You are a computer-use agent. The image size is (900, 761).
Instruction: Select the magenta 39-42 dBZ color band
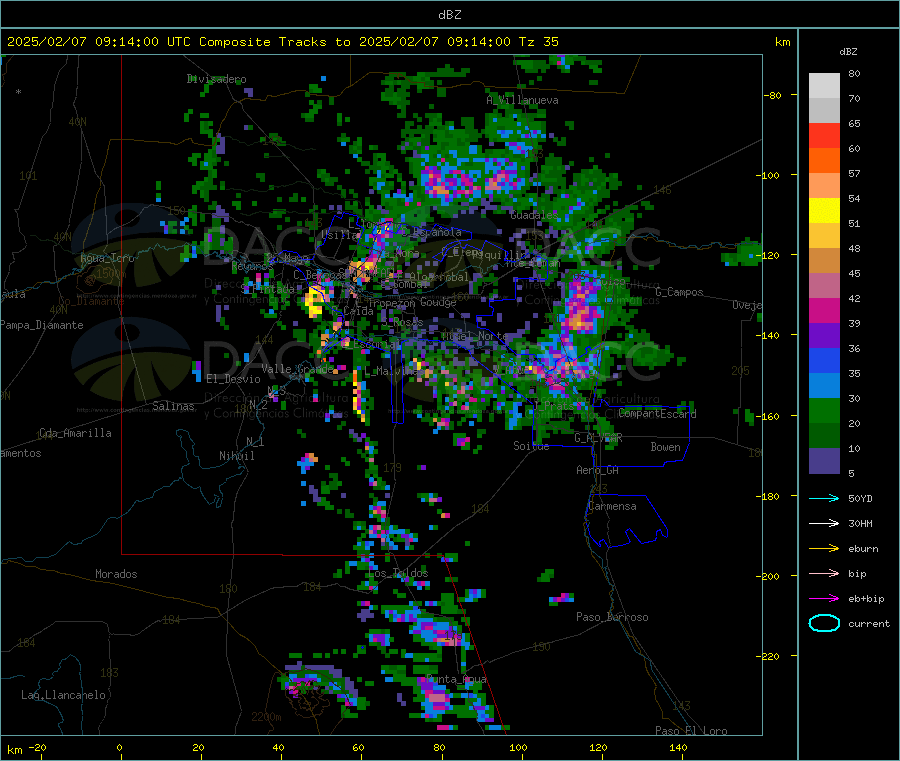(824, 310)
